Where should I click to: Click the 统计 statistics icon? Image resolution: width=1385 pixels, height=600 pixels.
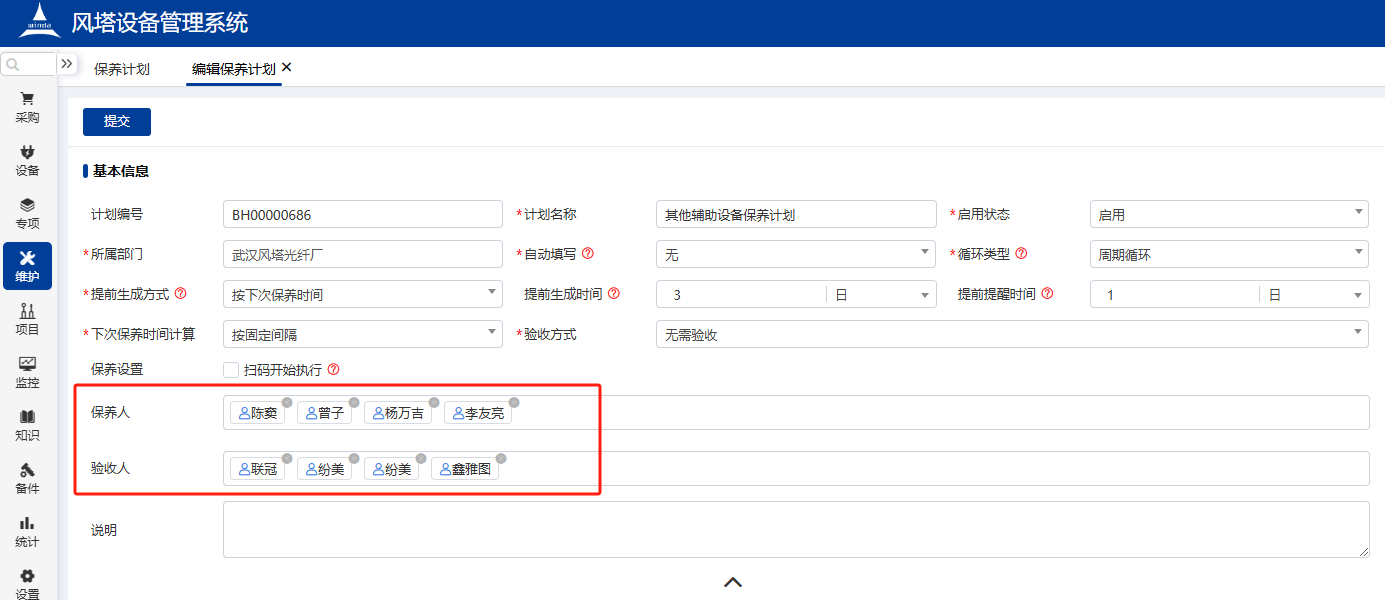click(27, 531)
